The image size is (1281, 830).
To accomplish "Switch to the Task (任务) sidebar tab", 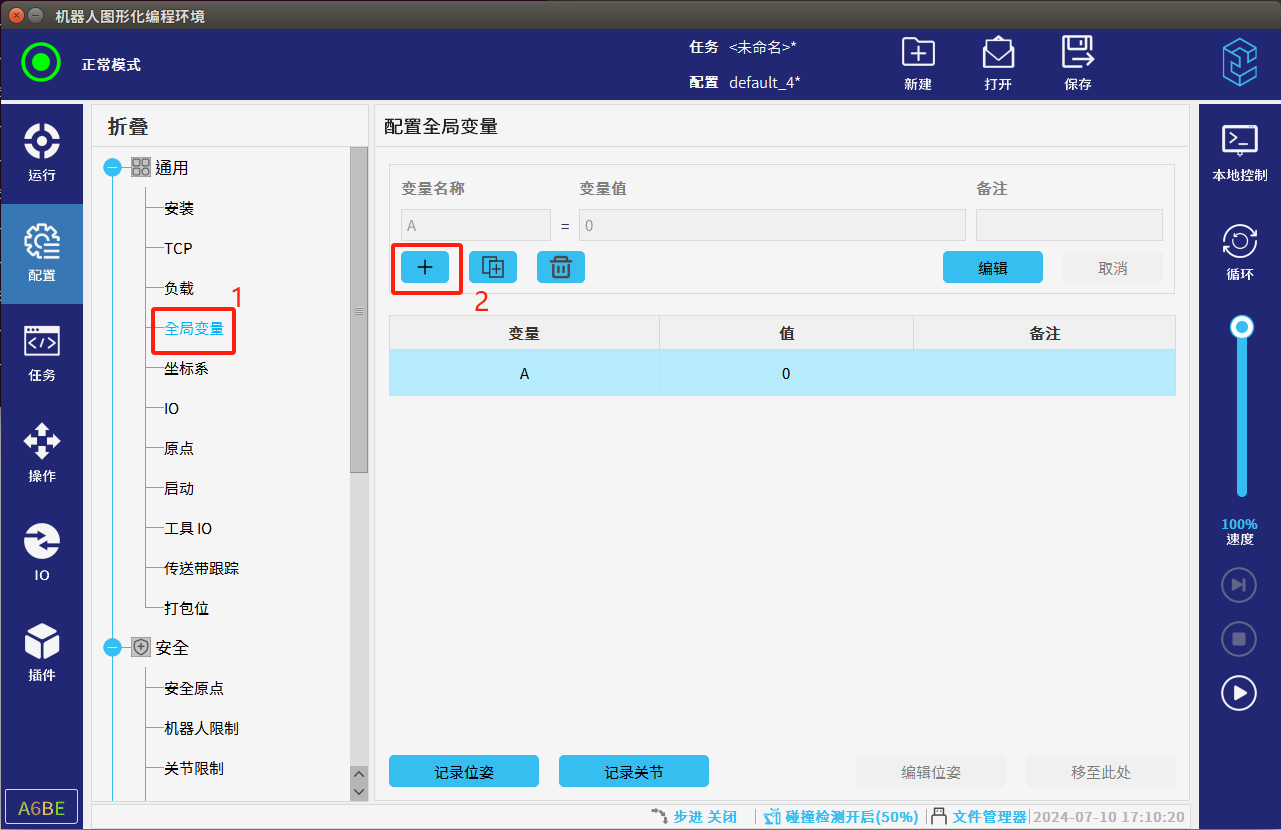I will [x=41, y=352].
